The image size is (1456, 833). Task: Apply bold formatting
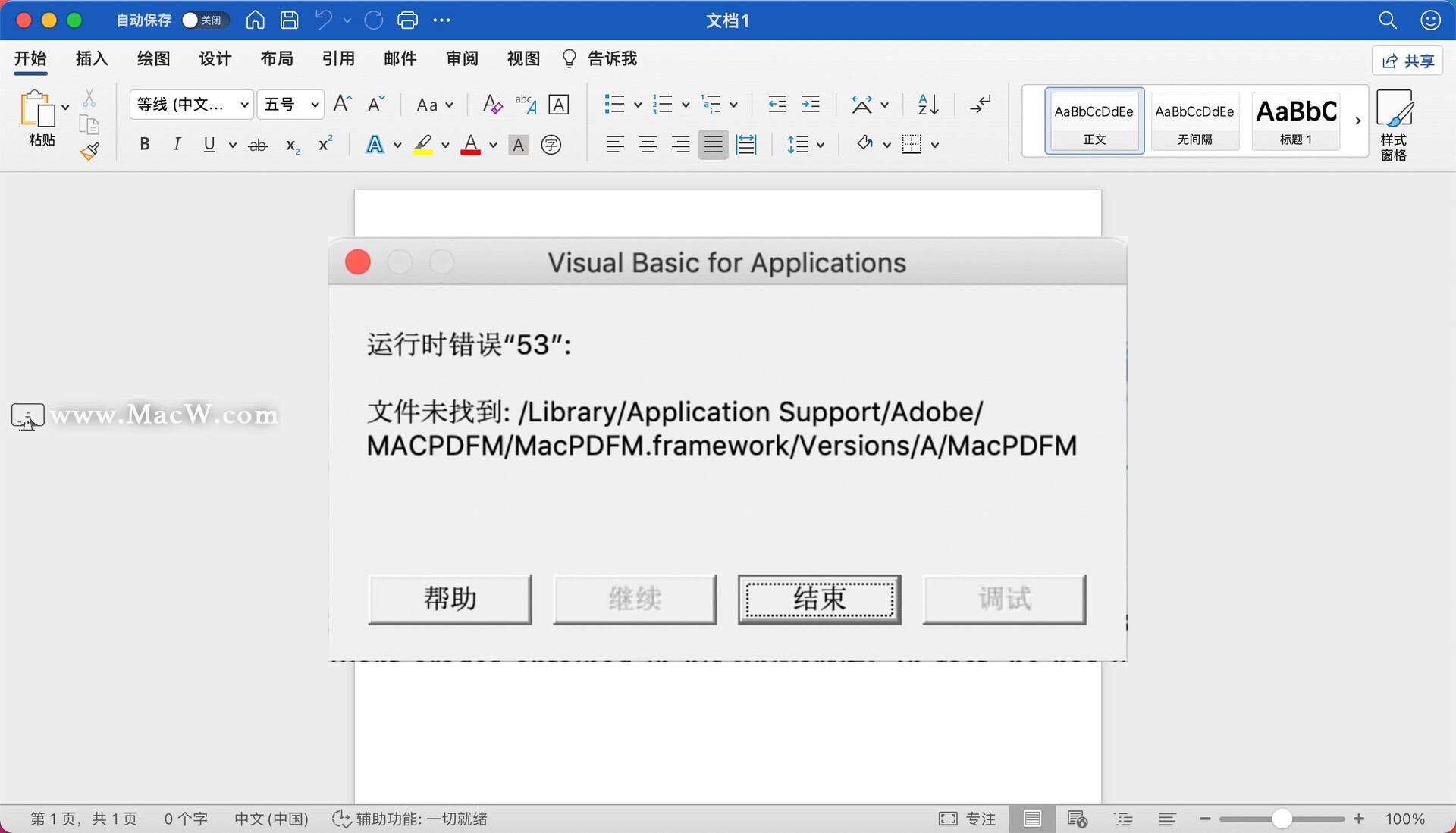click(x=145, y=144)
